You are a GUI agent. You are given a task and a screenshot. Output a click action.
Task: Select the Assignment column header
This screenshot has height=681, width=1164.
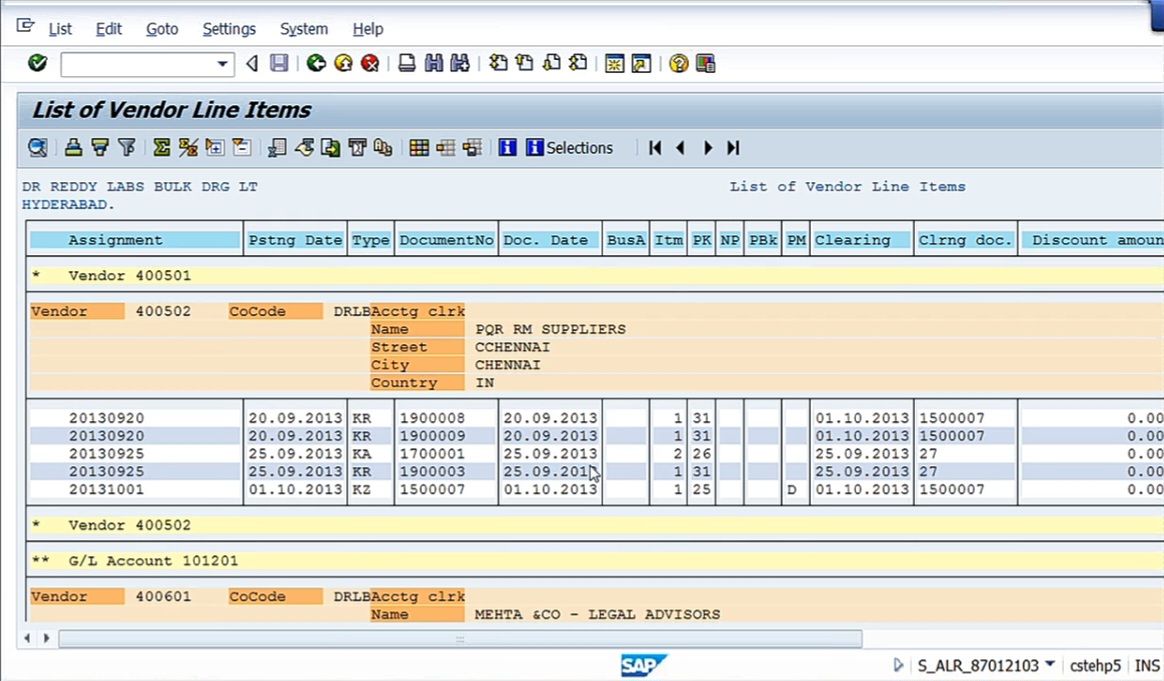134,240
